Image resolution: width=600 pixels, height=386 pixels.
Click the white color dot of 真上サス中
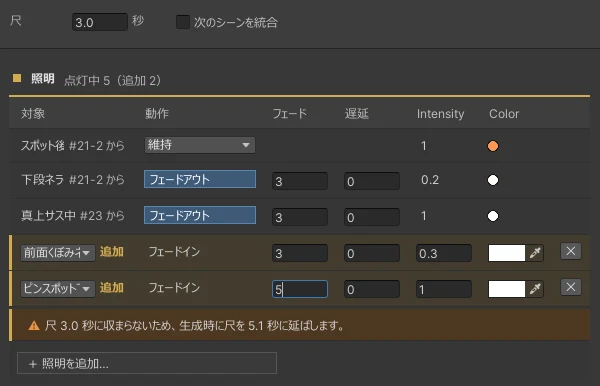point(493,216)
